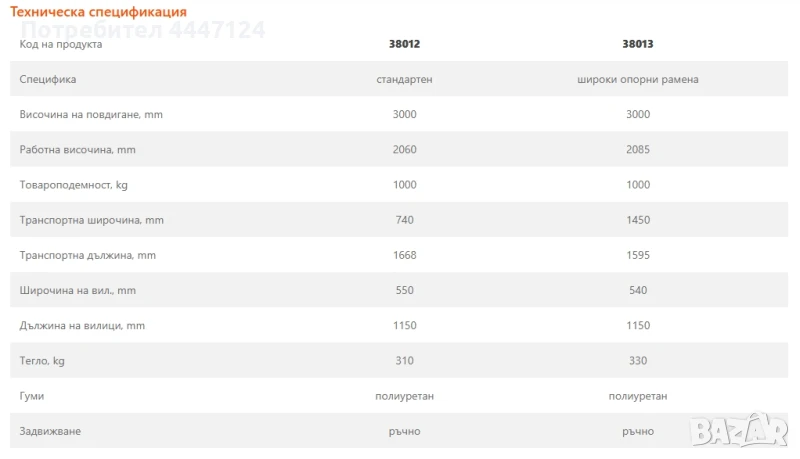This screenshot has height=459, width=800.
Task: Click the 'Гуми' row label
Action: tap(33, 396)
